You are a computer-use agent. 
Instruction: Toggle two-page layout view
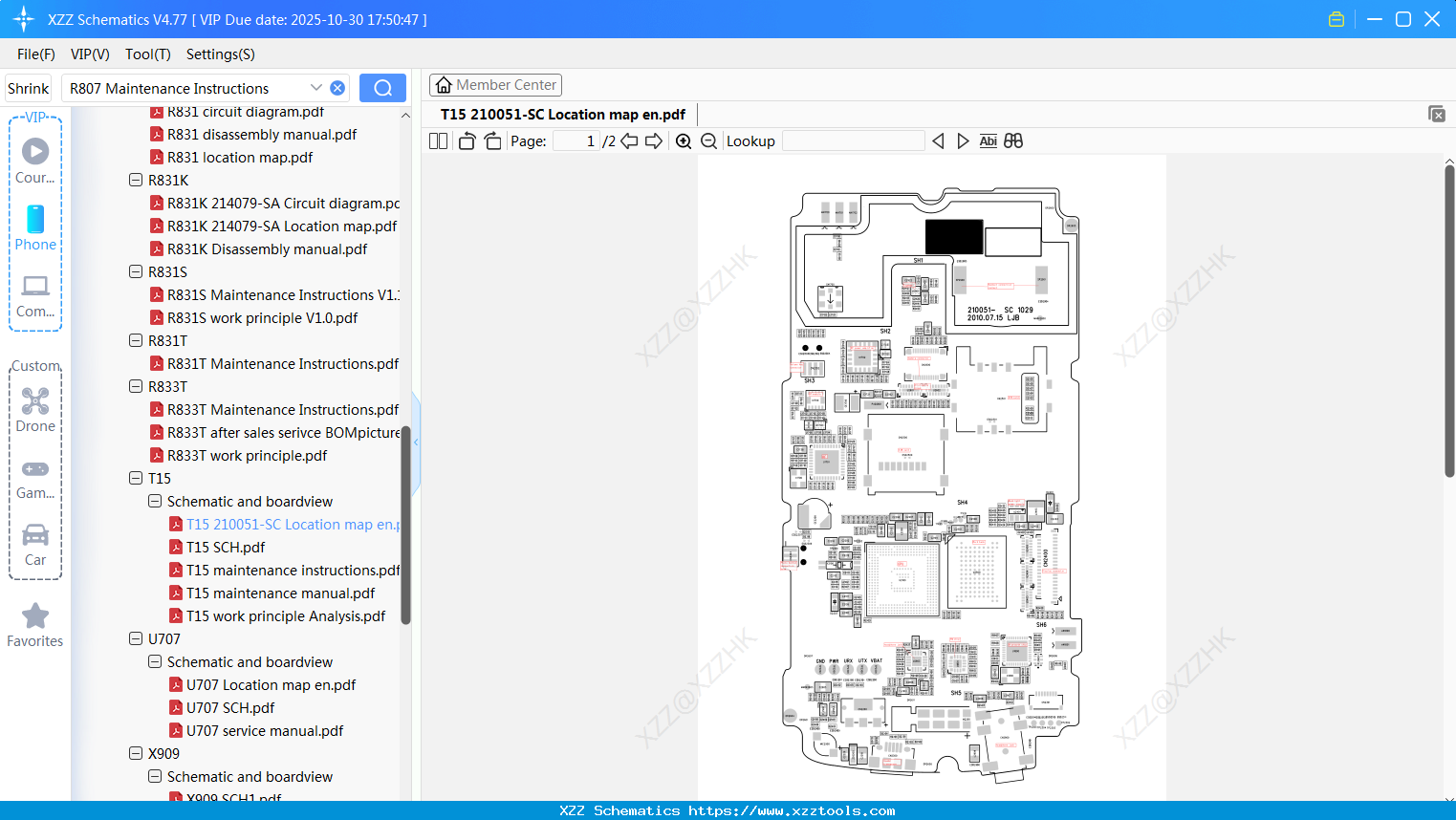pos(439,141)
